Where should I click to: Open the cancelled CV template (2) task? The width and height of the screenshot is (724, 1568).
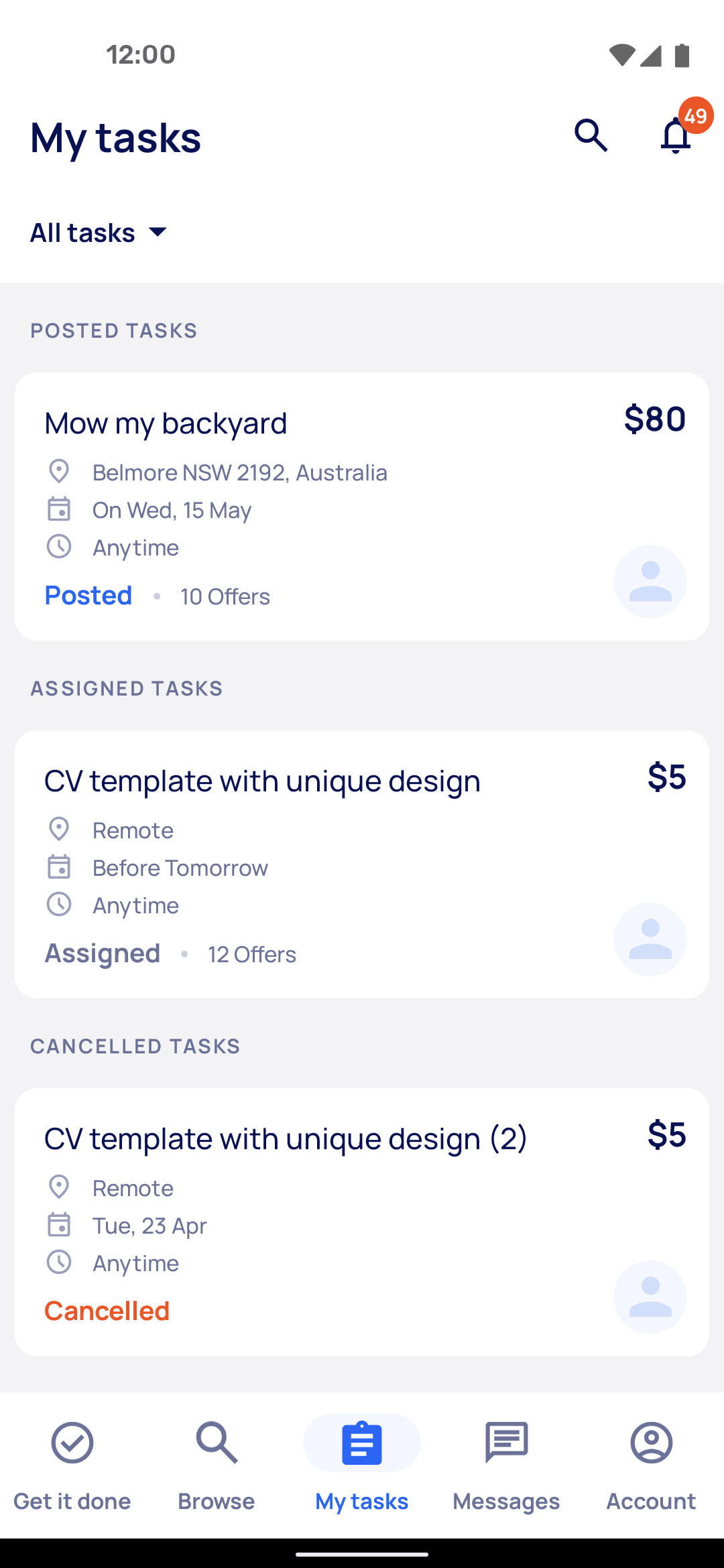(x=362, y=1222)
